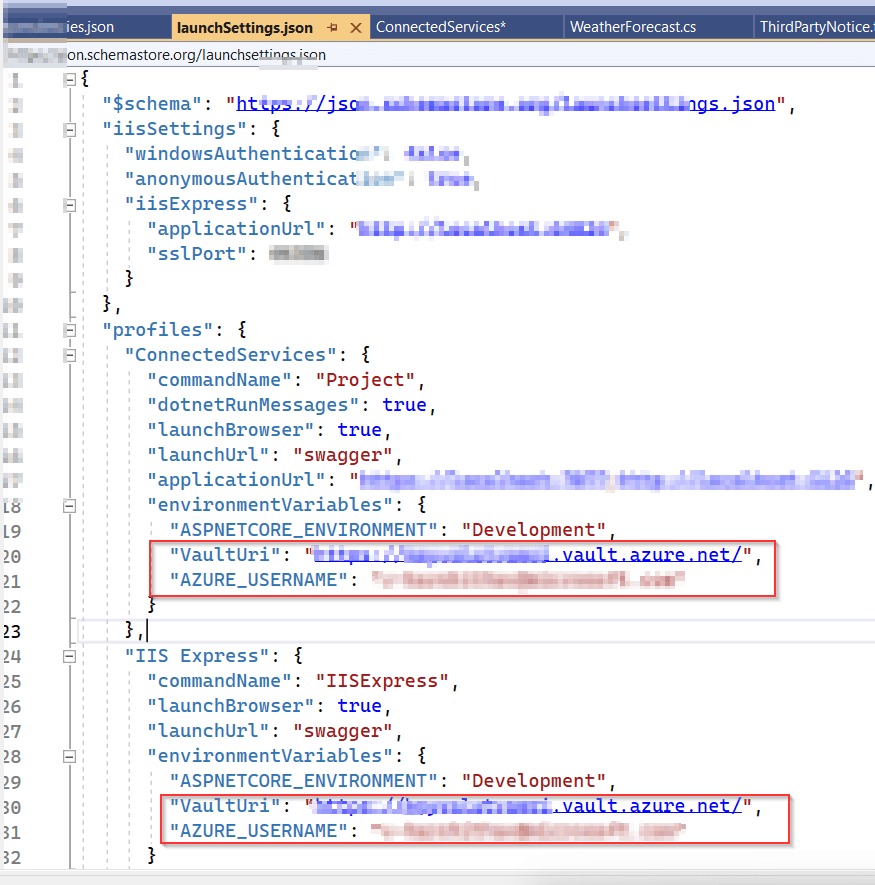Collapse the ConnectedServices profile block
Viewport: 875px width, 885px height.
[68, 354]
